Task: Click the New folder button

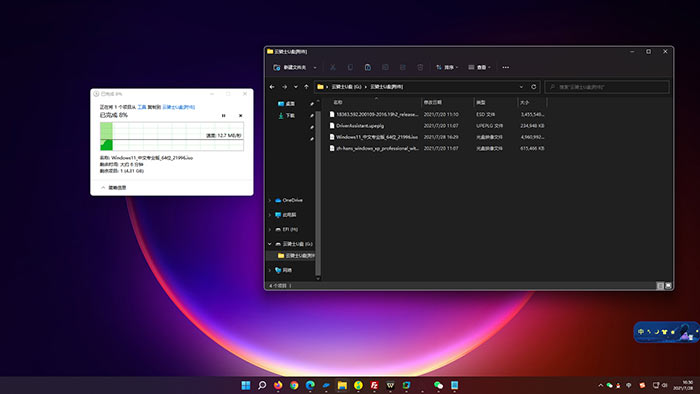Action: (x=290, y=67)
